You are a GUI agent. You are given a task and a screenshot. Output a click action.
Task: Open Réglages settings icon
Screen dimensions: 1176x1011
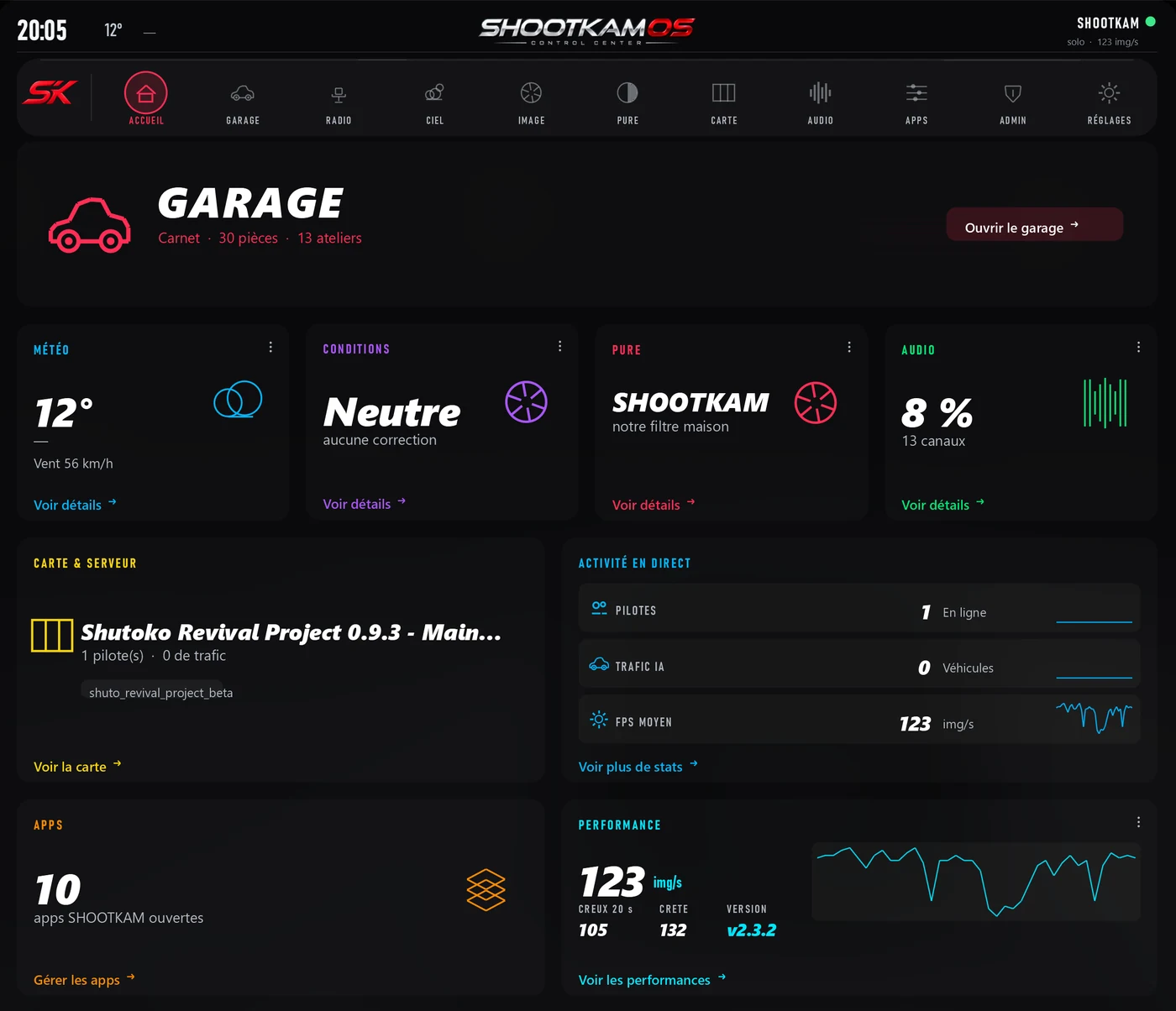[1109, 99]
